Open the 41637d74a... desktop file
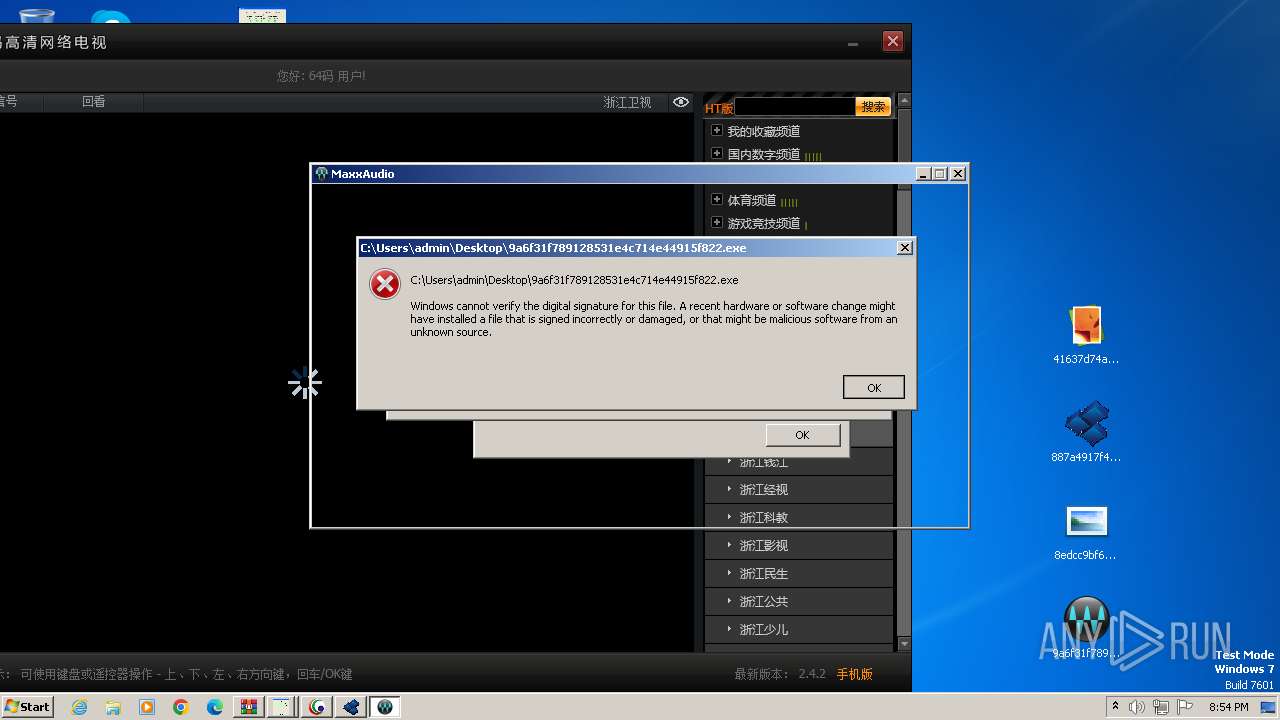 pyautogui.click(x=1086, y=336)
